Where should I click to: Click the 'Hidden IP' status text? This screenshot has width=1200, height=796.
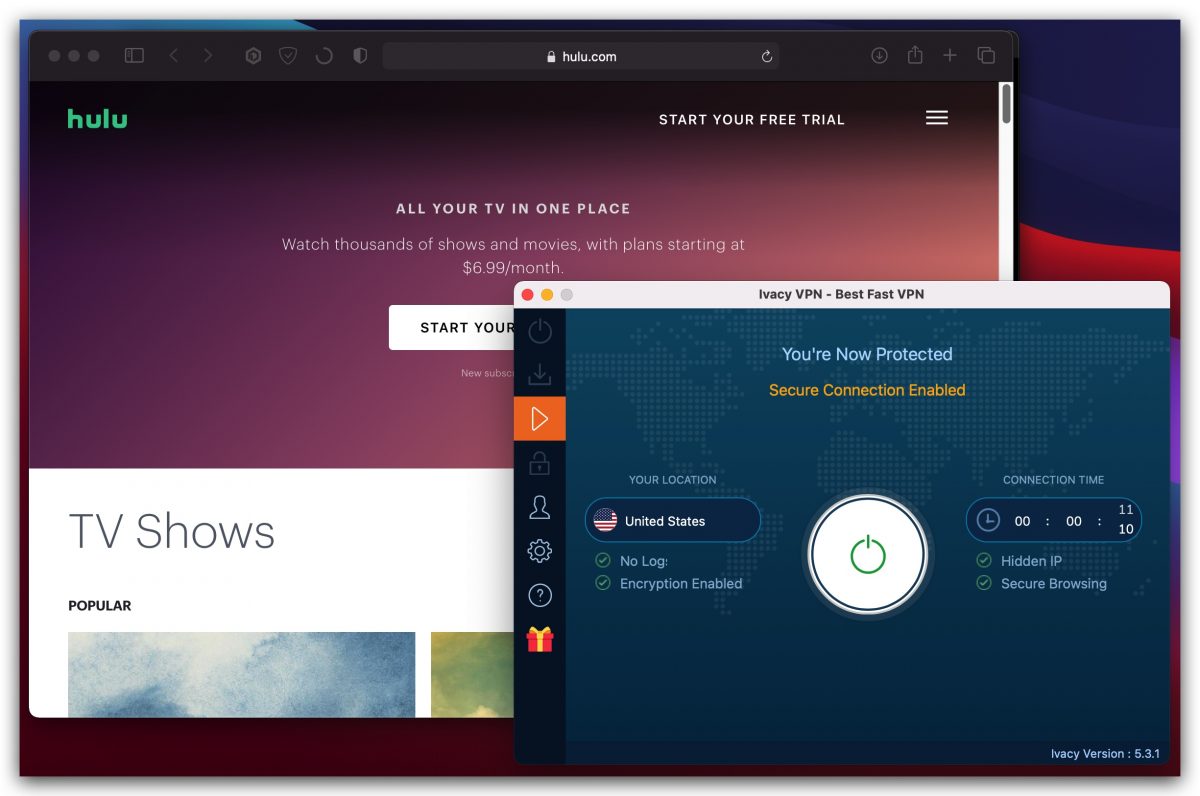click(1031, 561)
